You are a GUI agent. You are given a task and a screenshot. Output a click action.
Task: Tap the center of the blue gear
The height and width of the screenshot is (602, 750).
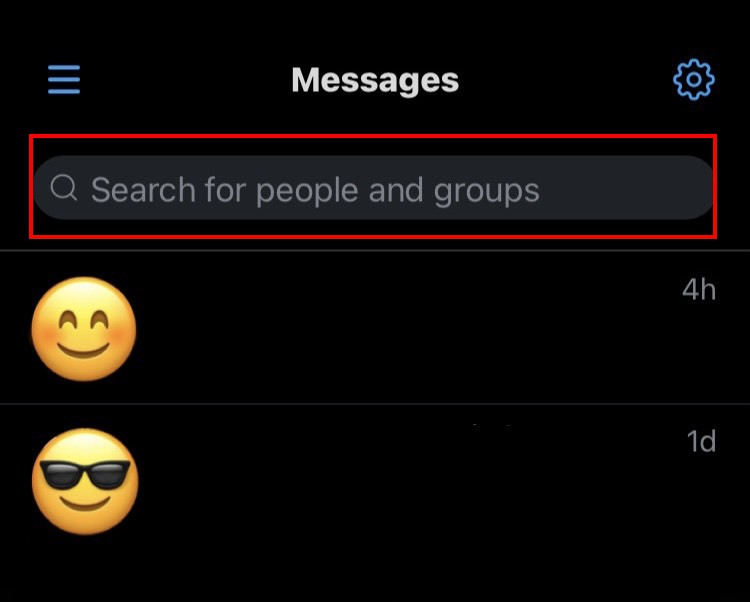[x=694, y=79]
